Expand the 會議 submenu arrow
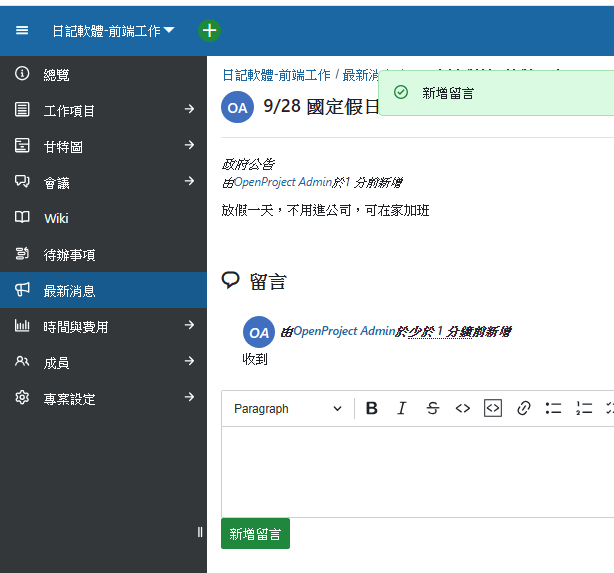614x573 pixels. (x=190, y=181)
